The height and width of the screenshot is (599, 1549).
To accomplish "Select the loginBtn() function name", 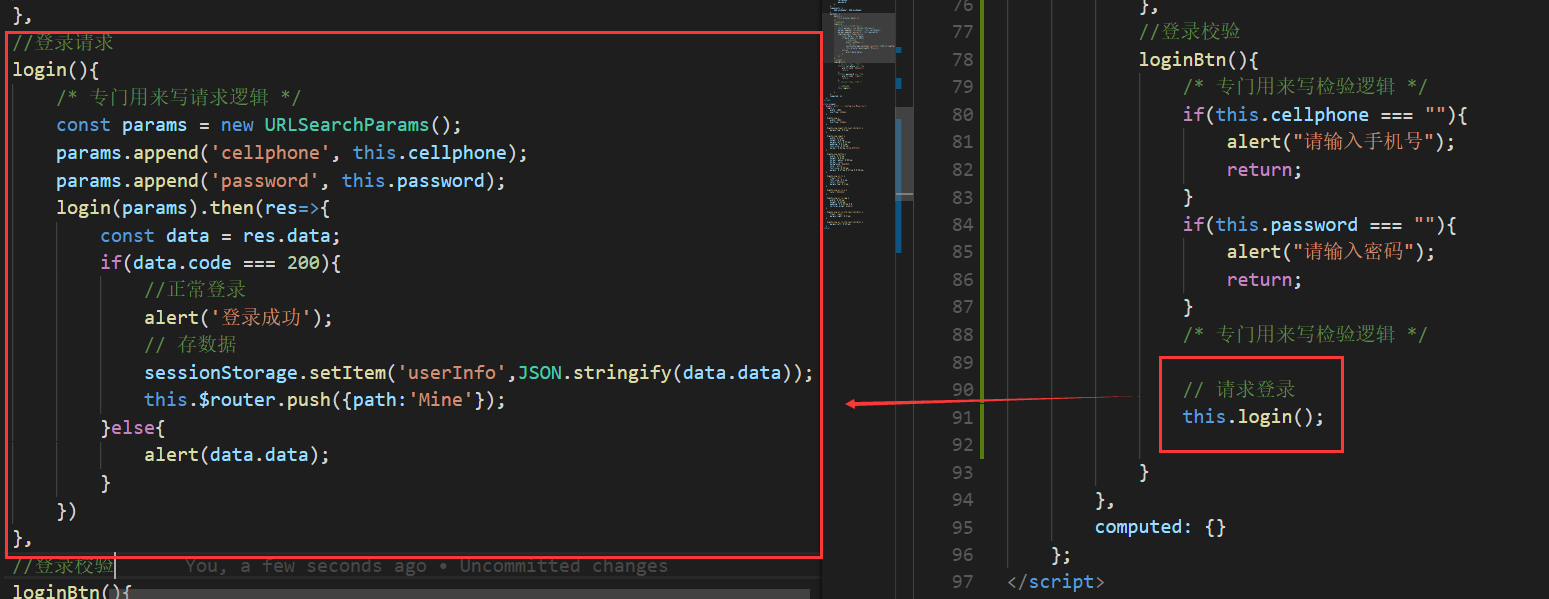I will tap(1180, 59).
